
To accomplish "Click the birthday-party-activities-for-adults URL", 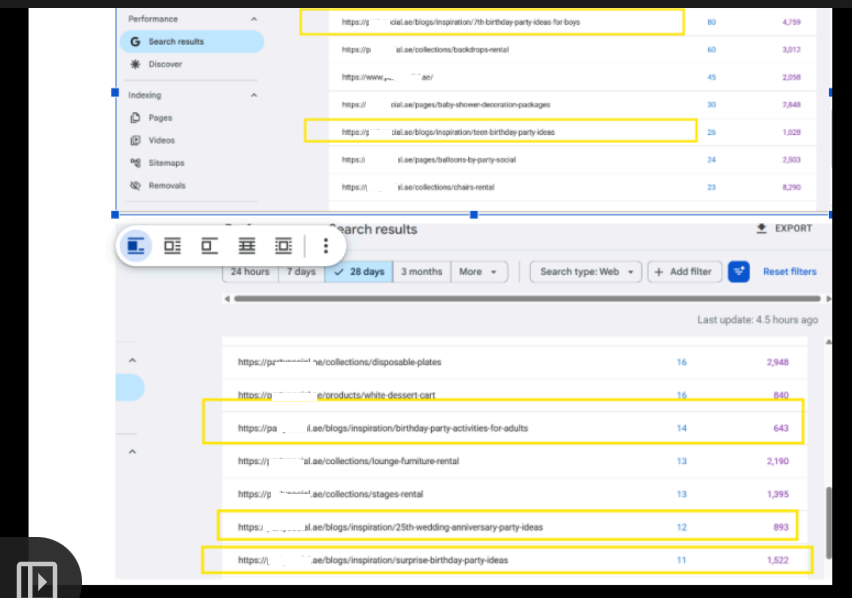I will click(x=383, y=428).
